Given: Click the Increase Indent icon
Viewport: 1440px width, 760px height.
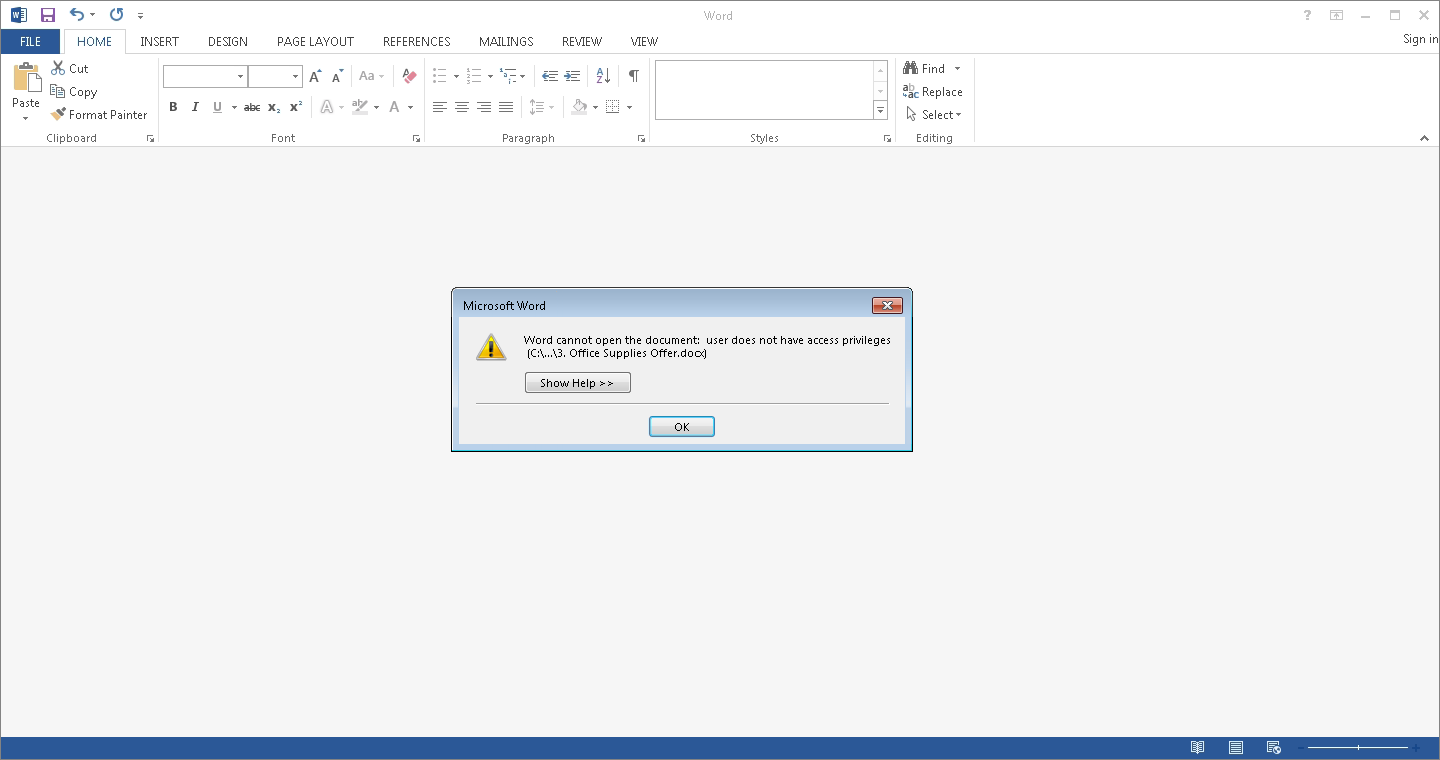Looking at the screenshot, I should (x=572, y=76).
